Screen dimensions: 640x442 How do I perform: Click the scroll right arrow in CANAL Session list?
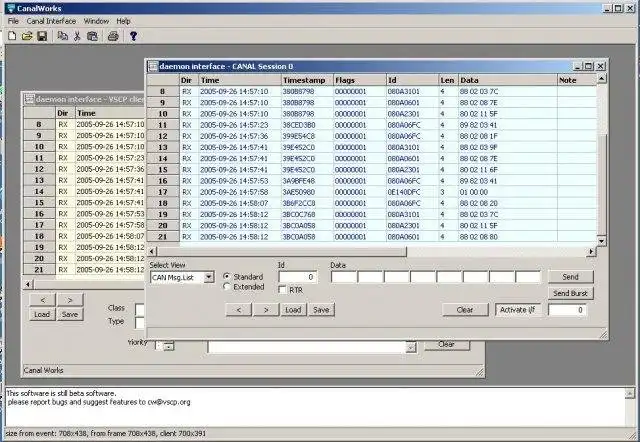[591, 251]
